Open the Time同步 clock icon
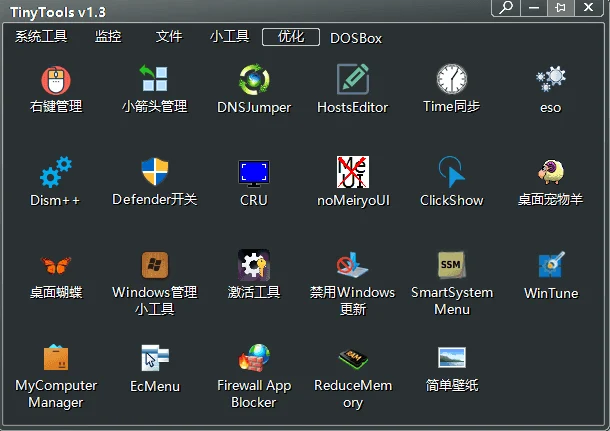610x431 pixels. coord(452,80)
